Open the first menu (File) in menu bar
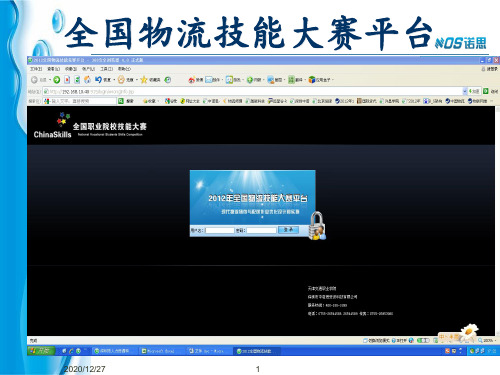The width and height of the screenshot is (500, 375). click(x=36, y=69)
